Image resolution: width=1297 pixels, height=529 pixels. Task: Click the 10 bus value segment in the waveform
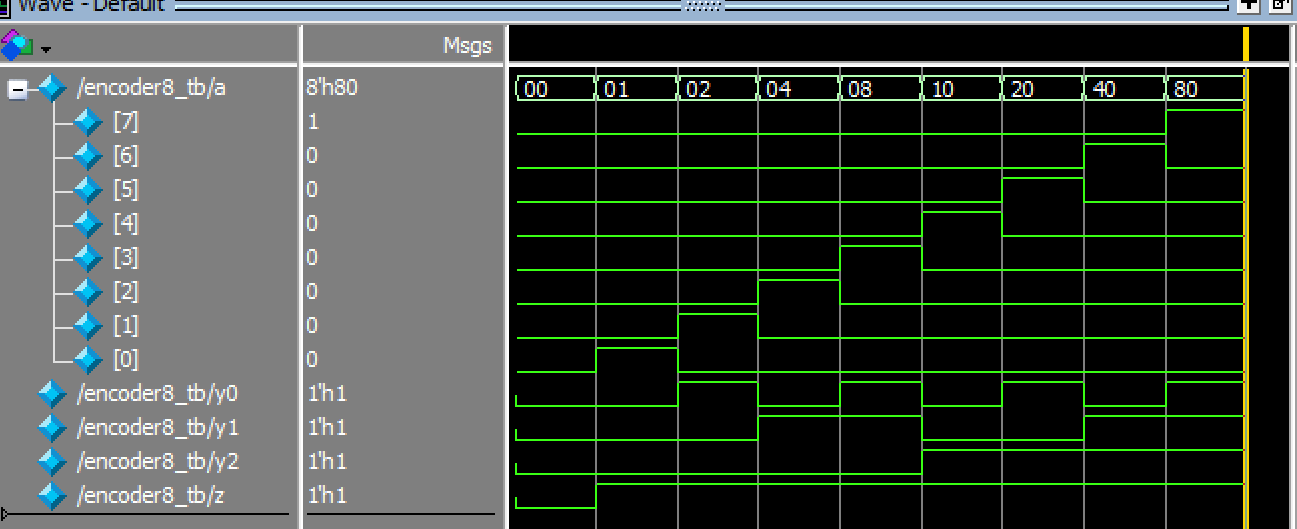pyautogui.click(x=960, y=90)
